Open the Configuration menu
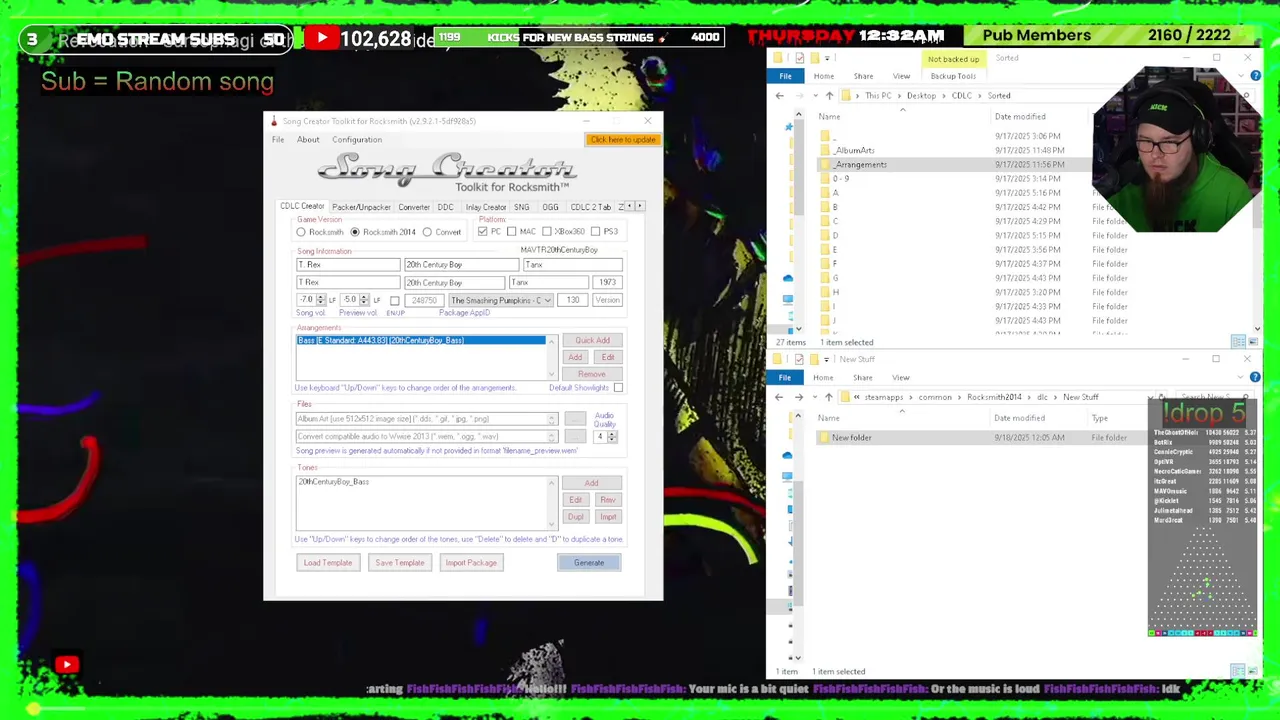 tap(357, 140)
